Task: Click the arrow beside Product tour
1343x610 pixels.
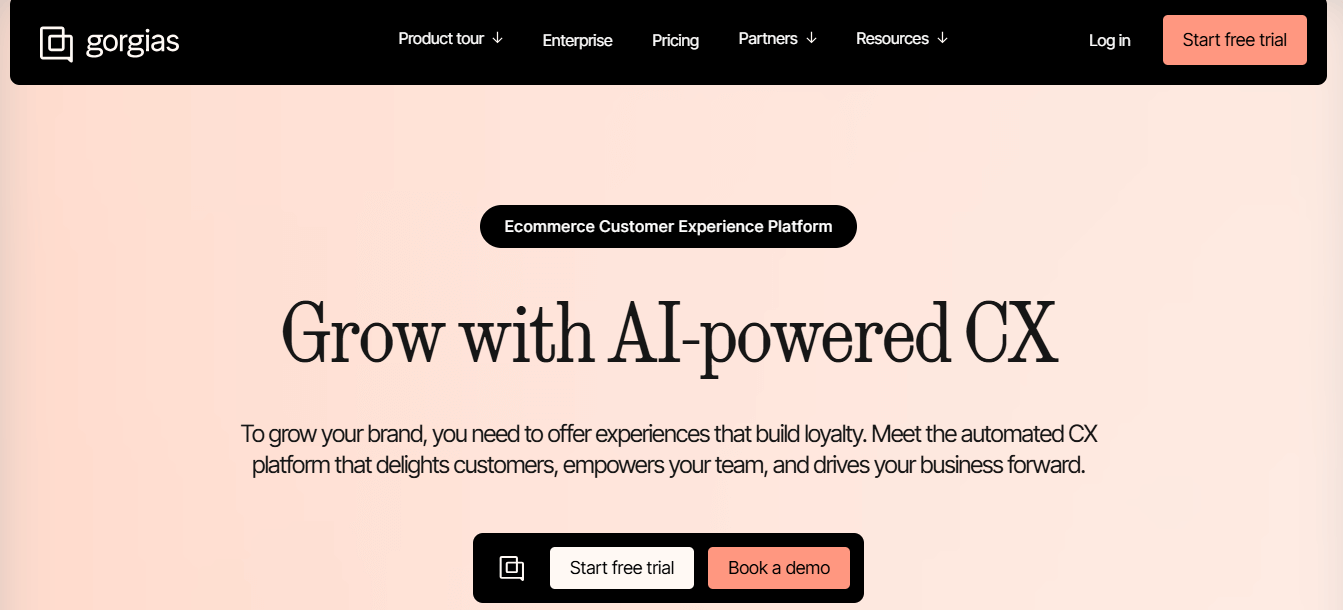Action: click(497, 39)
